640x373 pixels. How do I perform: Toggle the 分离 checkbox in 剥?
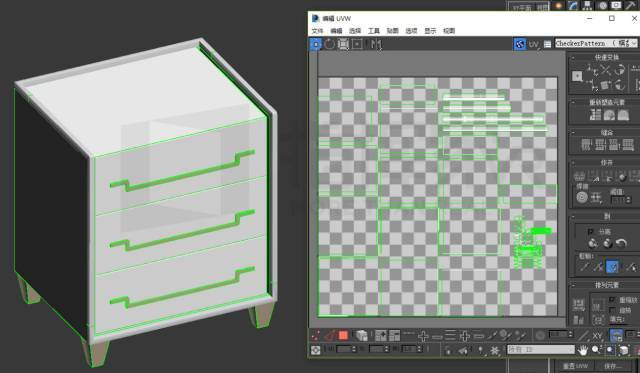pyautogui.click(x=590, y=231)
